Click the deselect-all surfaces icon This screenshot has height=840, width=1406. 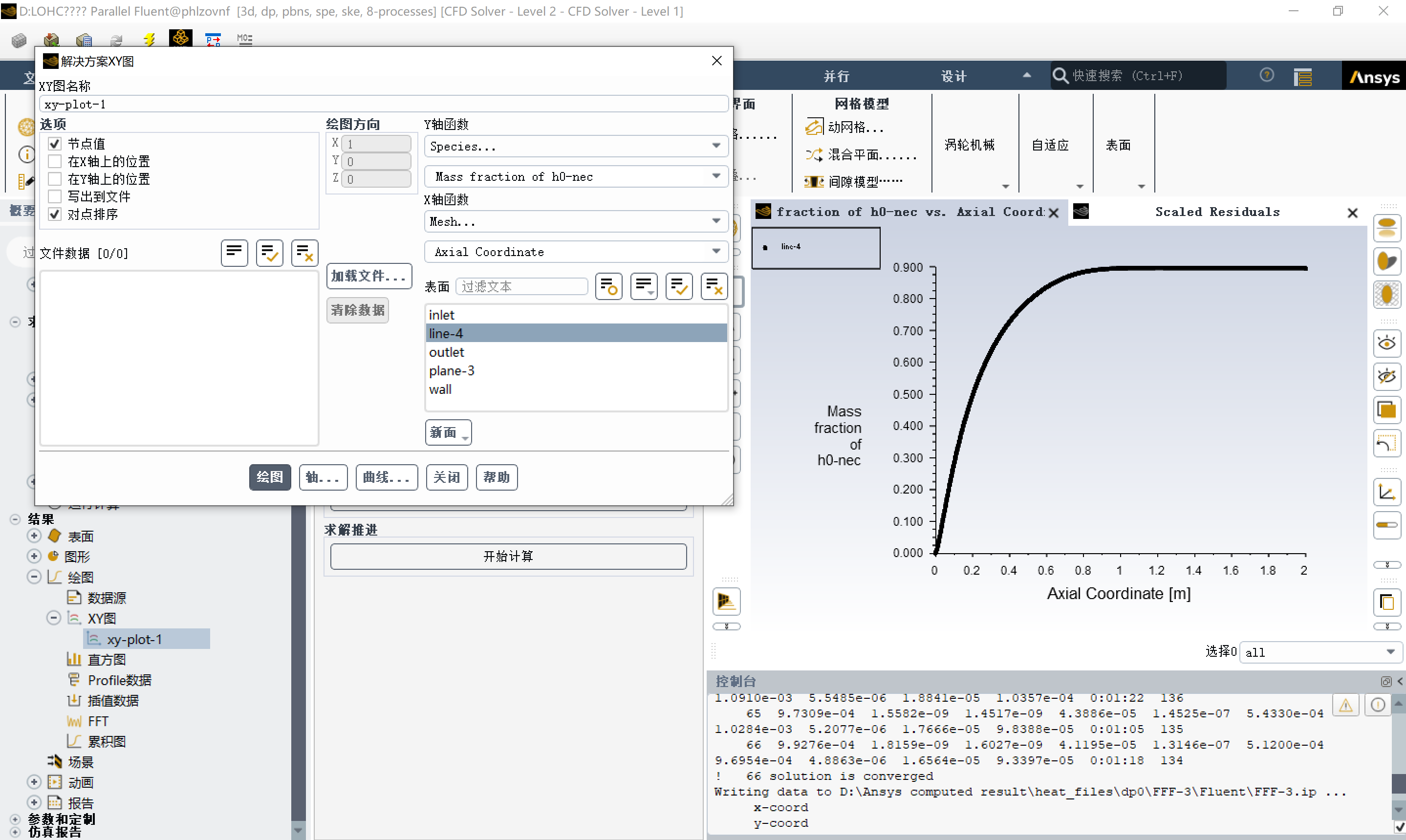tap(714, 286)
